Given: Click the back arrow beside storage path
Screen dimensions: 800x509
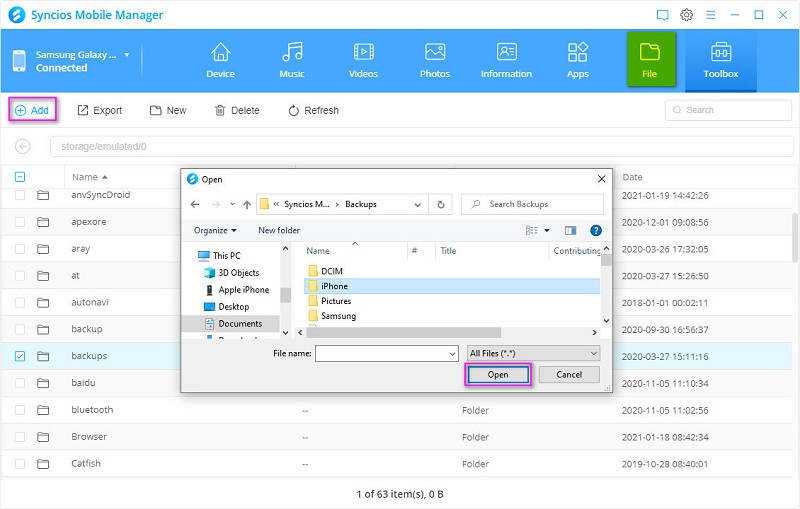Looking at the screenshot, I should (22, 146).
